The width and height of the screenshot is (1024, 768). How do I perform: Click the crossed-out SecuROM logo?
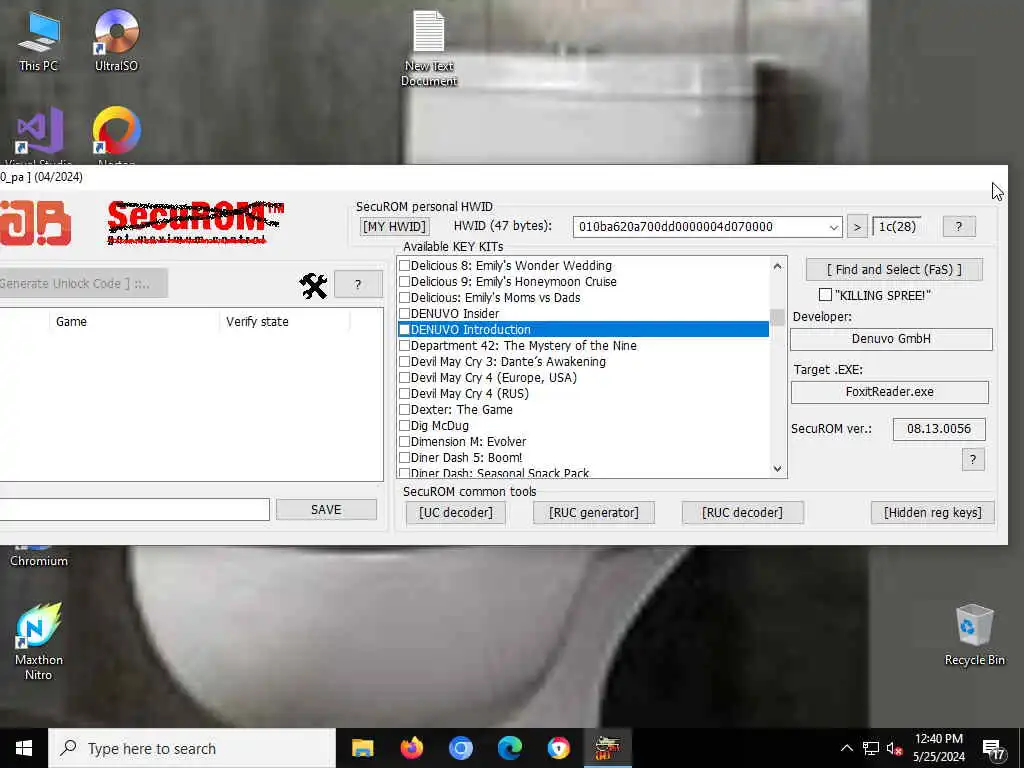tap(195, 222)
